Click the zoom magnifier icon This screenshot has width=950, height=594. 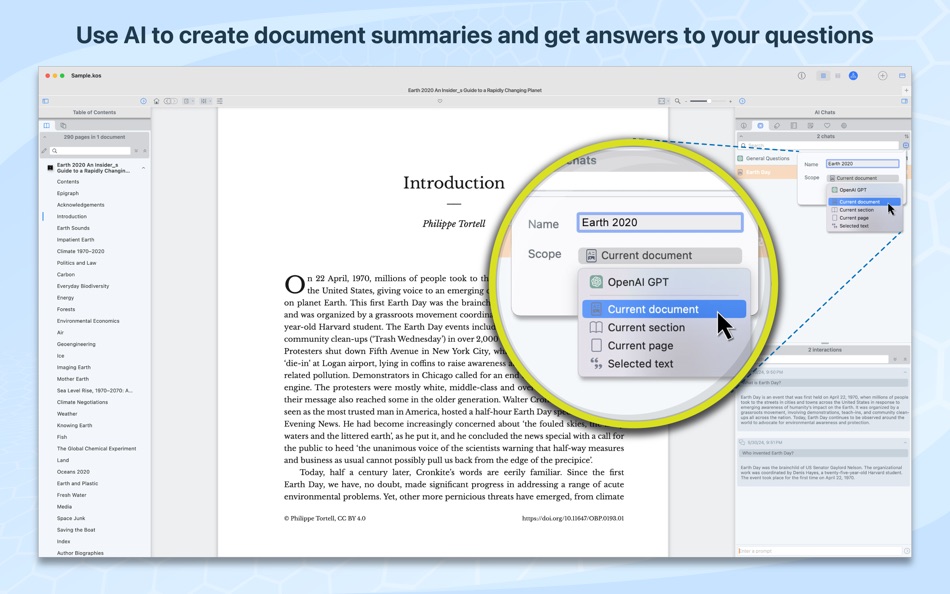coord(677,101)
